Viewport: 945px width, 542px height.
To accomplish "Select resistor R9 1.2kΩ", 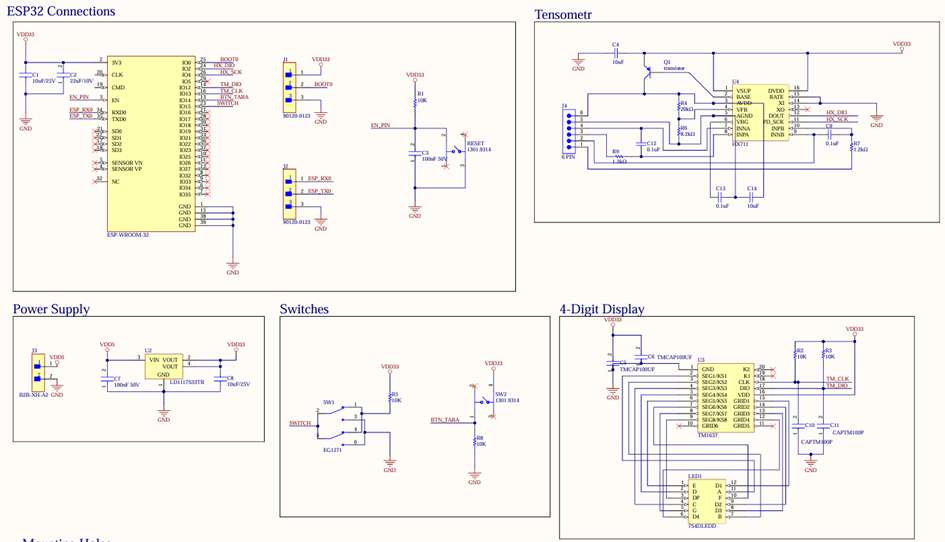I will coord(620,157).
